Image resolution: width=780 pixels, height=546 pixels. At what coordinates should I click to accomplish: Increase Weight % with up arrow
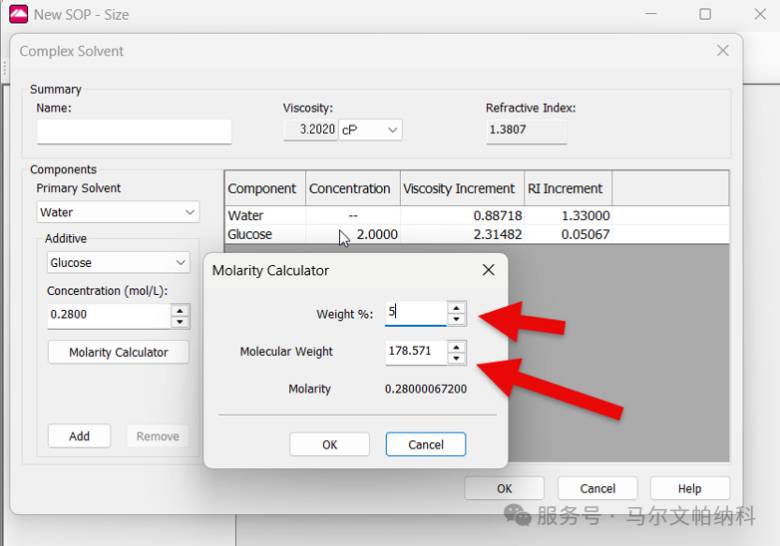[x=456, y=308]
